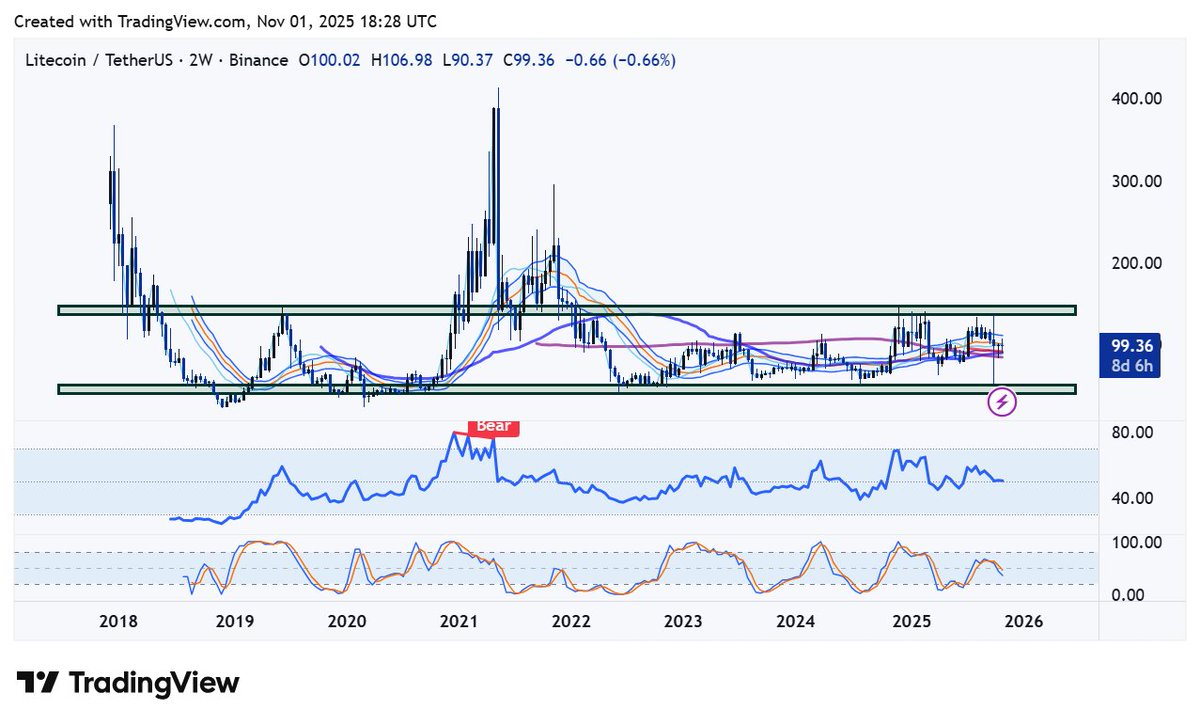Click the TradingView logo at bottom left
This screenshot has height=725, width=1200.
pos(126,682)
